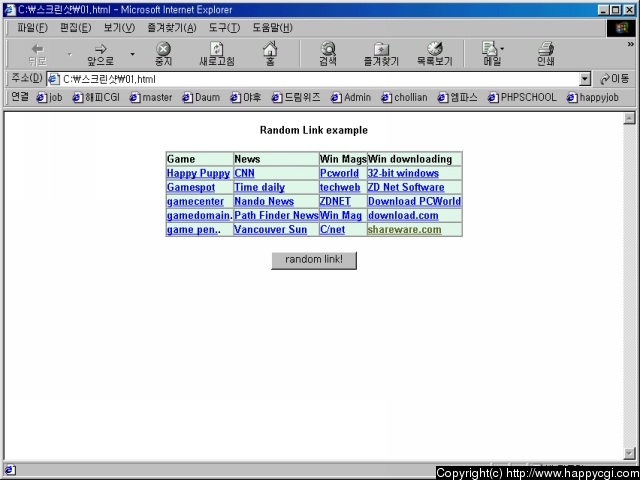640x480 pixels.
Task: Open the Win Mag link
Action: click(x=341, y=216)
